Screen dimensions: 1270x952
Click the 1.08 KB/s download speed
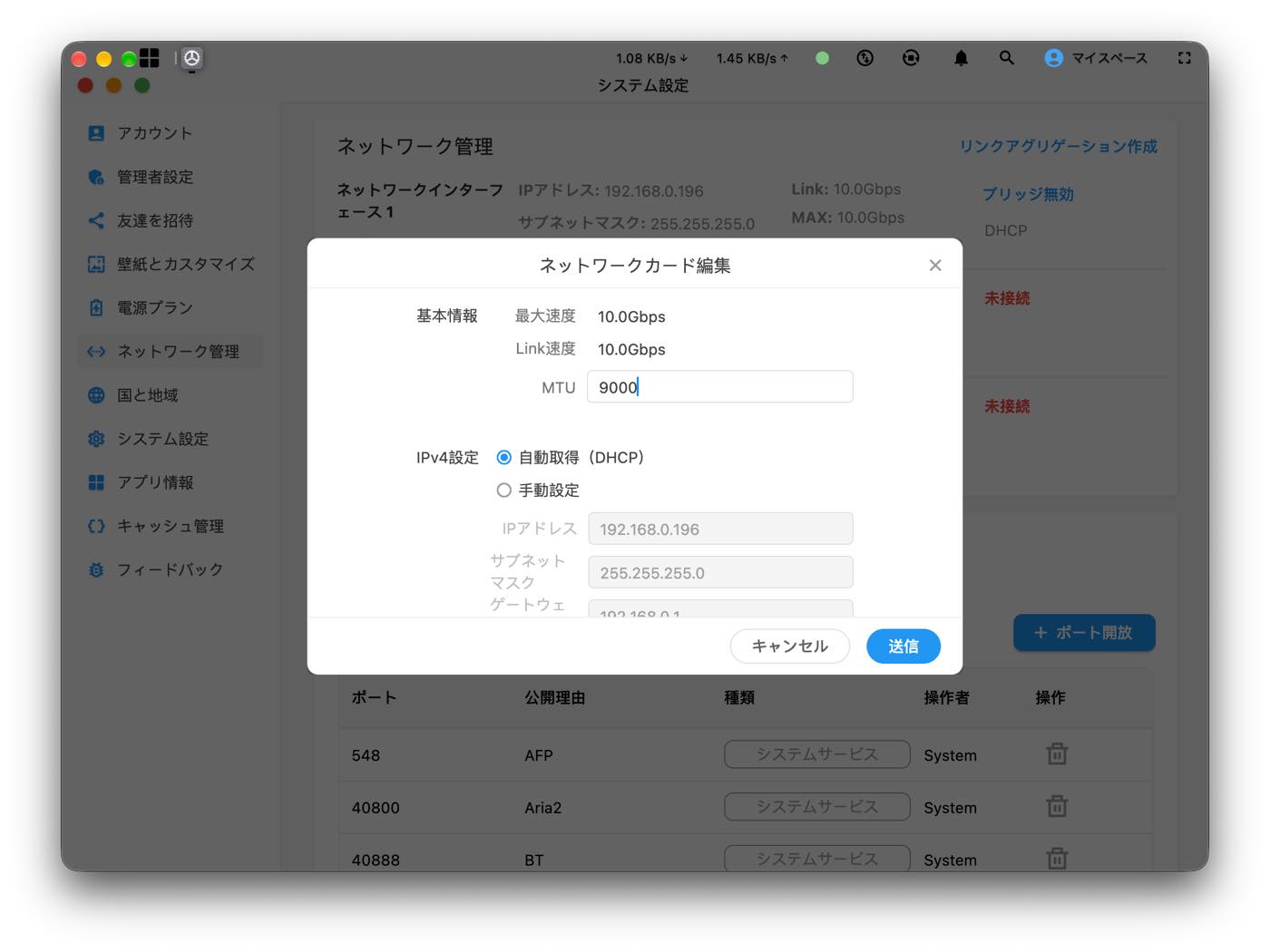tap(651, 58)
